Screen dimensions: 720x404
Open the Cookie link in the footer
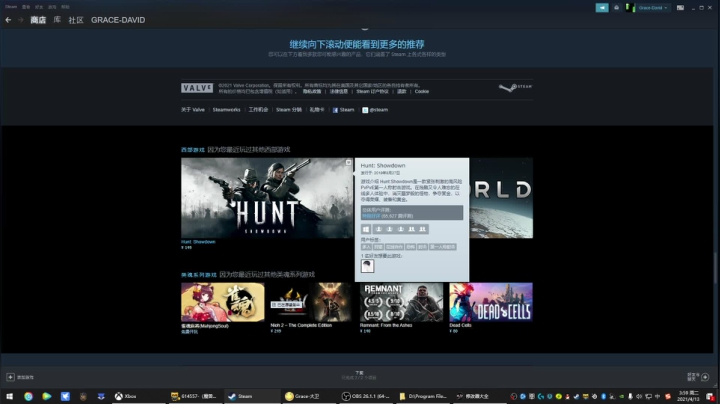(422, 91)
